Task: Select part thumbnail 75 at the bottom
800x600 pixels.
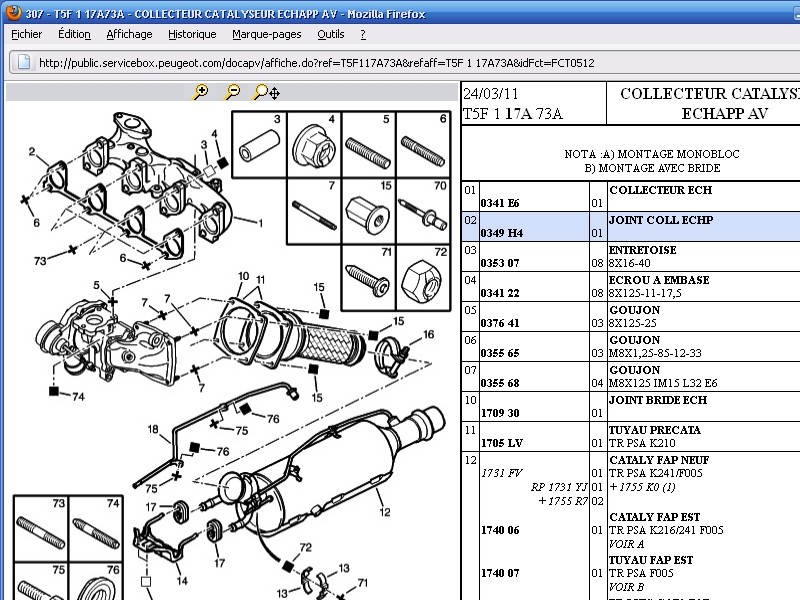Action: [x=41, y=581]
